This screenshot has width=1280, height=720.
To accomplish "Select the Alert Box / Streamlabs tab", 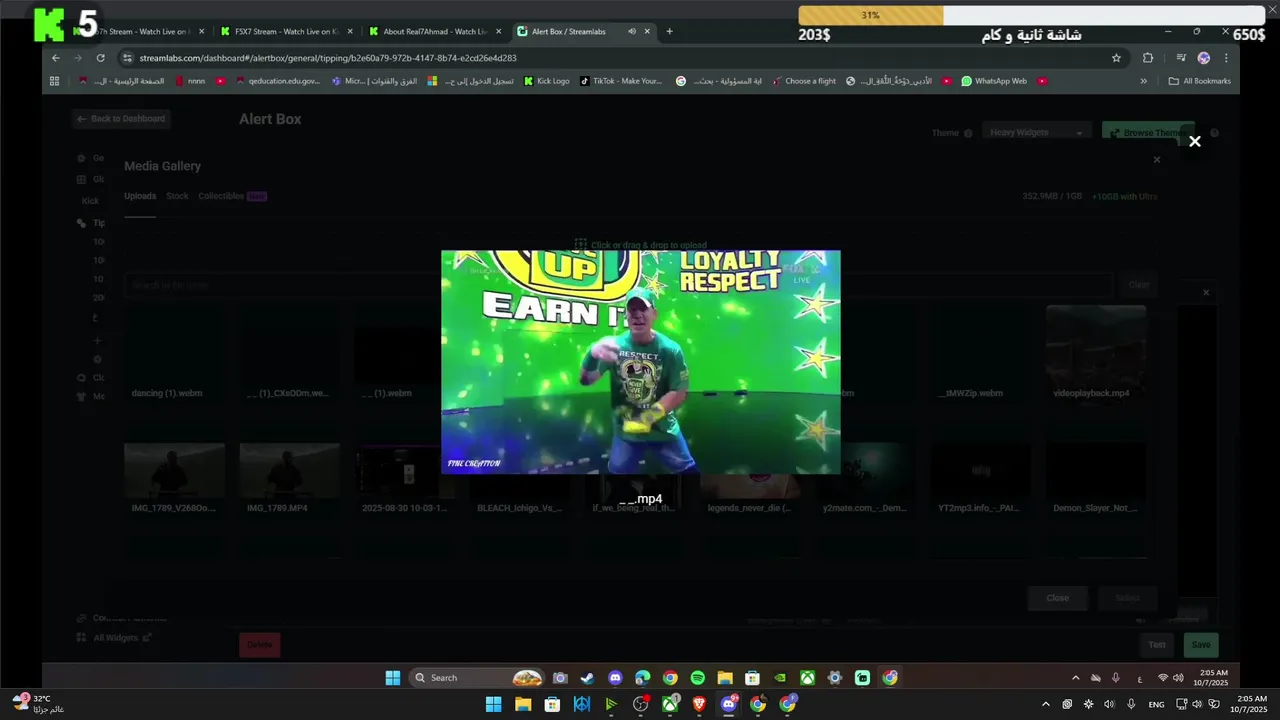I will point(583,31).
